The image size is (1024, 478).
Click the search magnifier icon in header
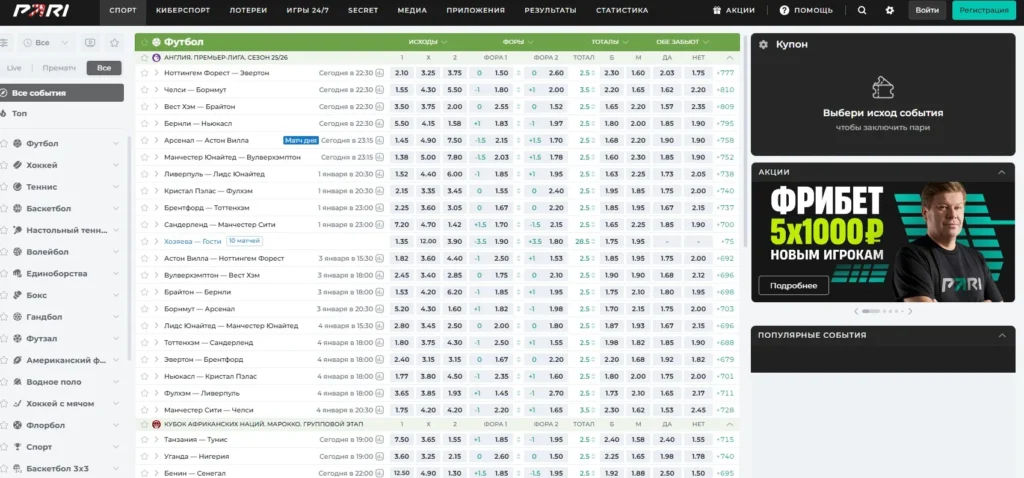(x=862, y=10)
